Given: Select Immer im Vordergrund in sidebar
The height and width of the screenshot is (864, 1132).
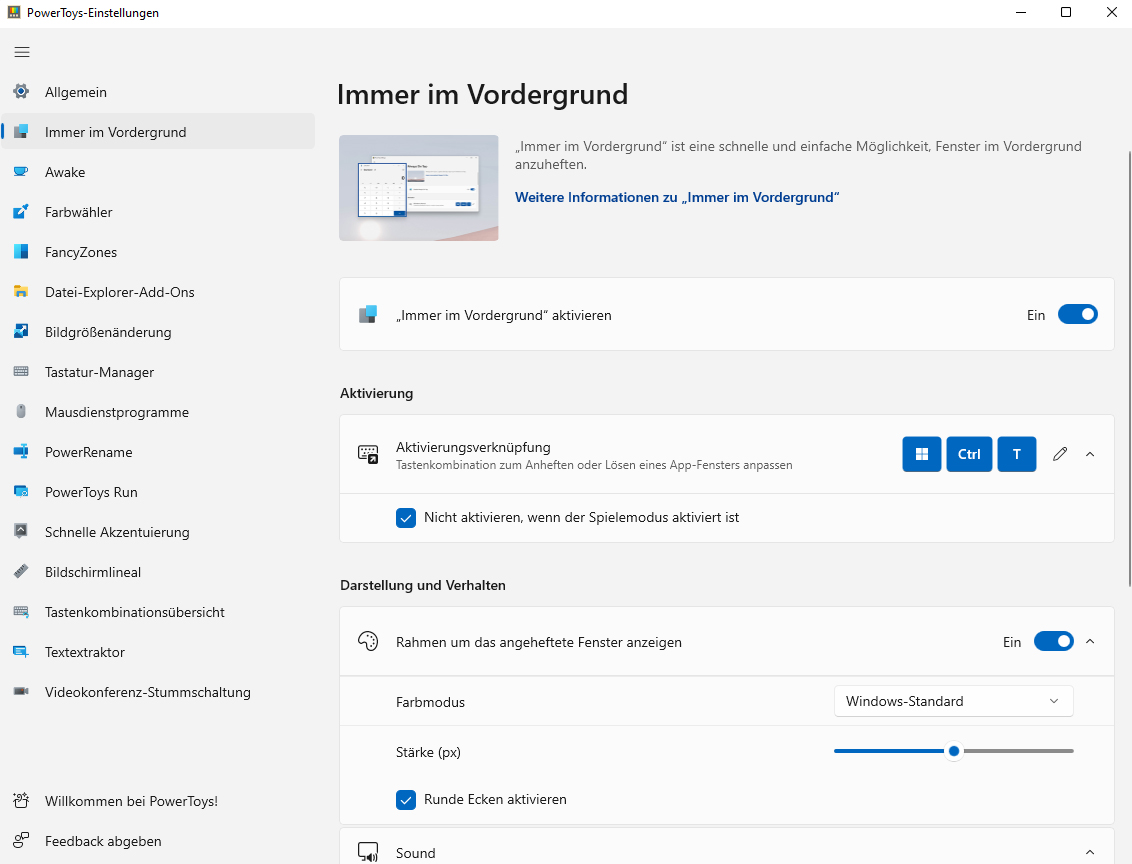Looking at the screenshot, I should (x=157, y=131).
